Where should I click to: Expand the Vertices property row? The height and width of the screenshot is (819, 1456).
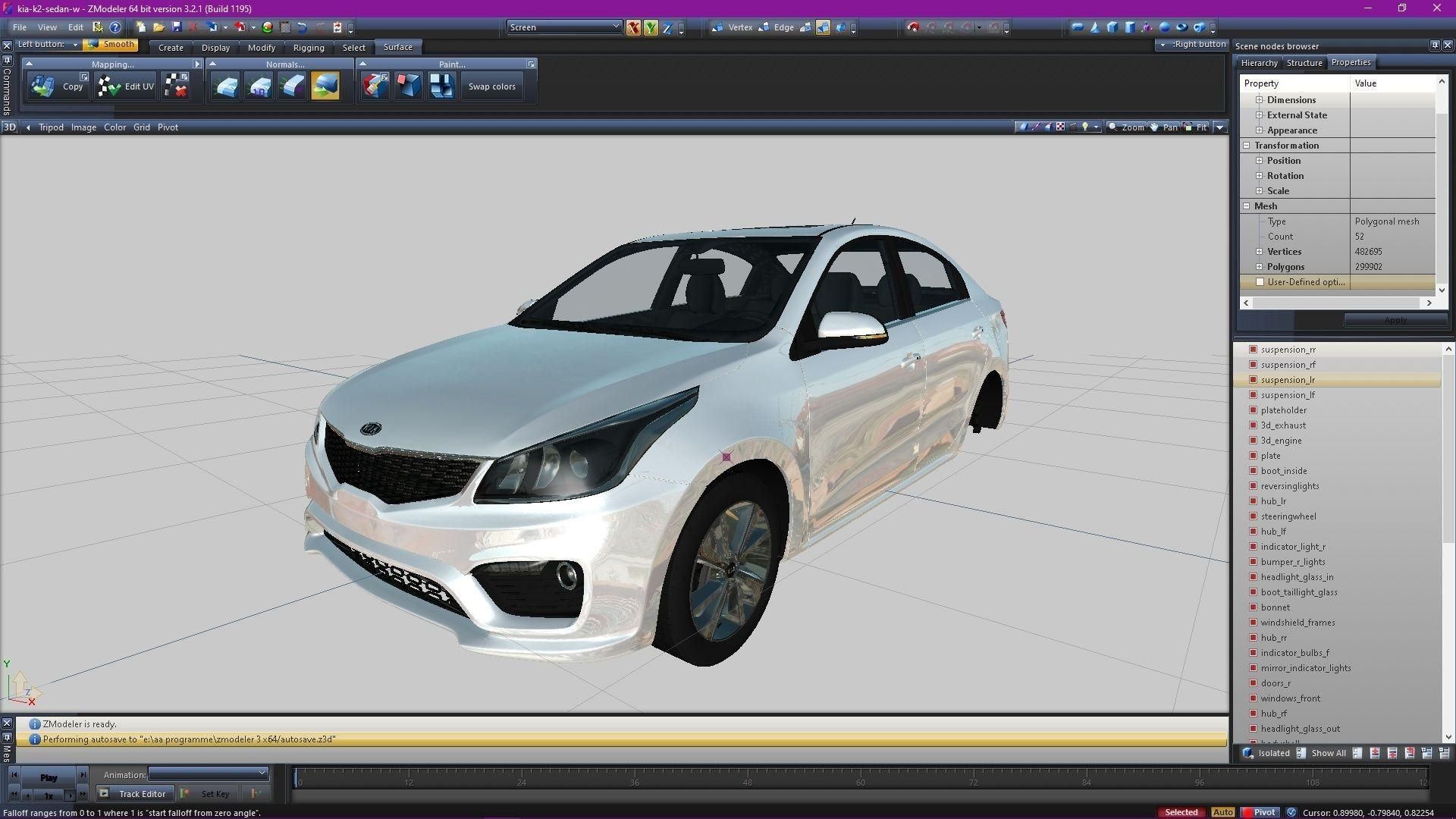tap(1260, 252)
